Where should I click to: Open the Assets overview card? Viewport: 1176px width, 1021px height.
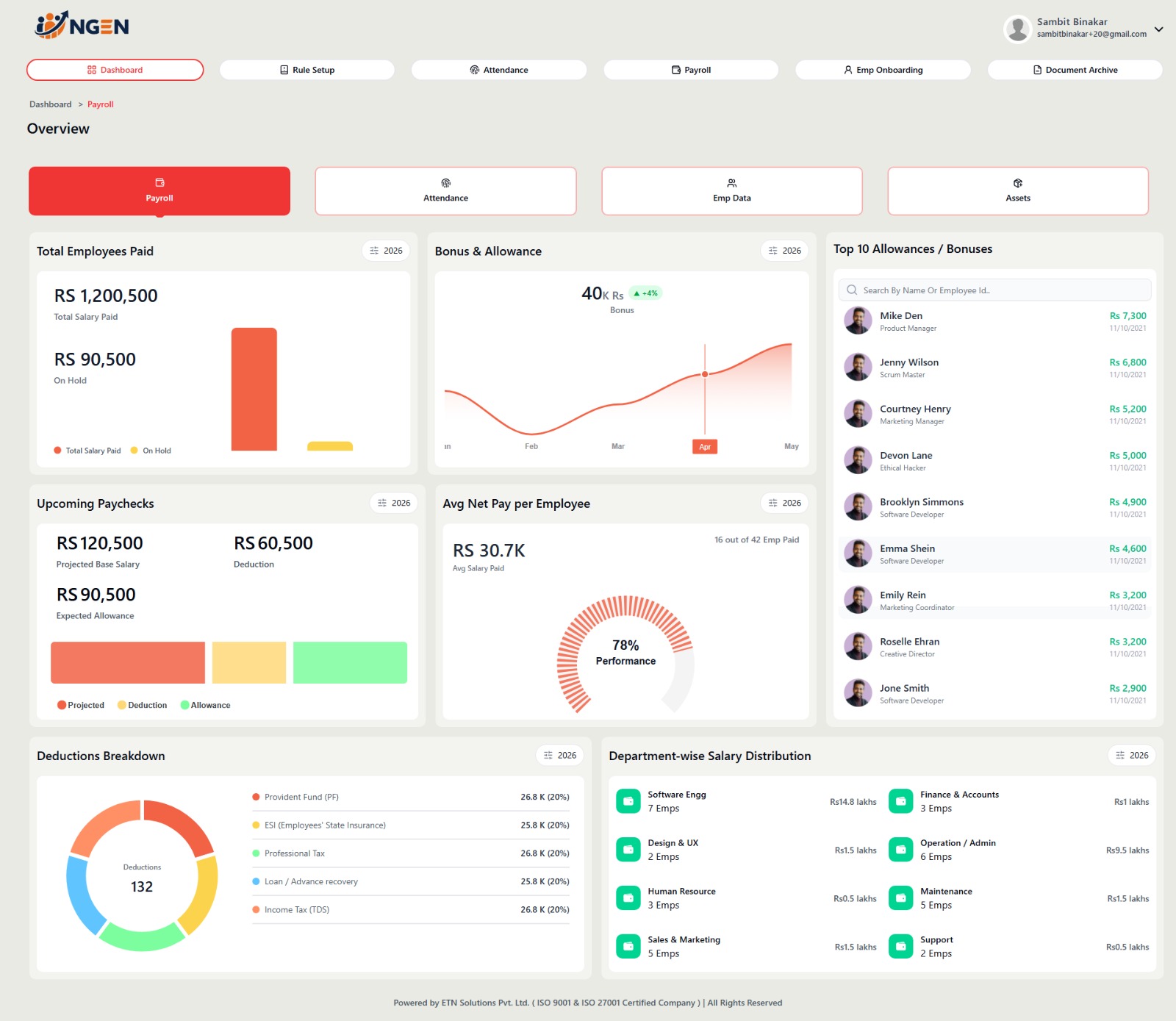[1017, 190]
